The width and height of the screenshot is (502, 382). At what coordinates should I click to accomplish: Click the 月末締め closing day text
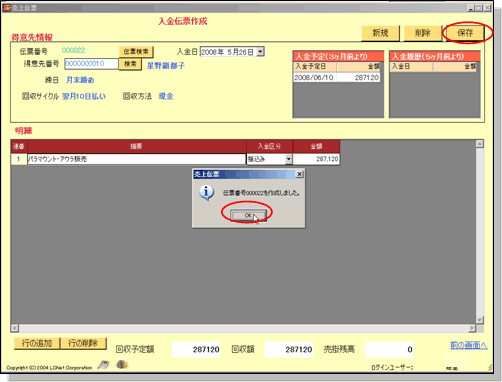tap(80, 80)
